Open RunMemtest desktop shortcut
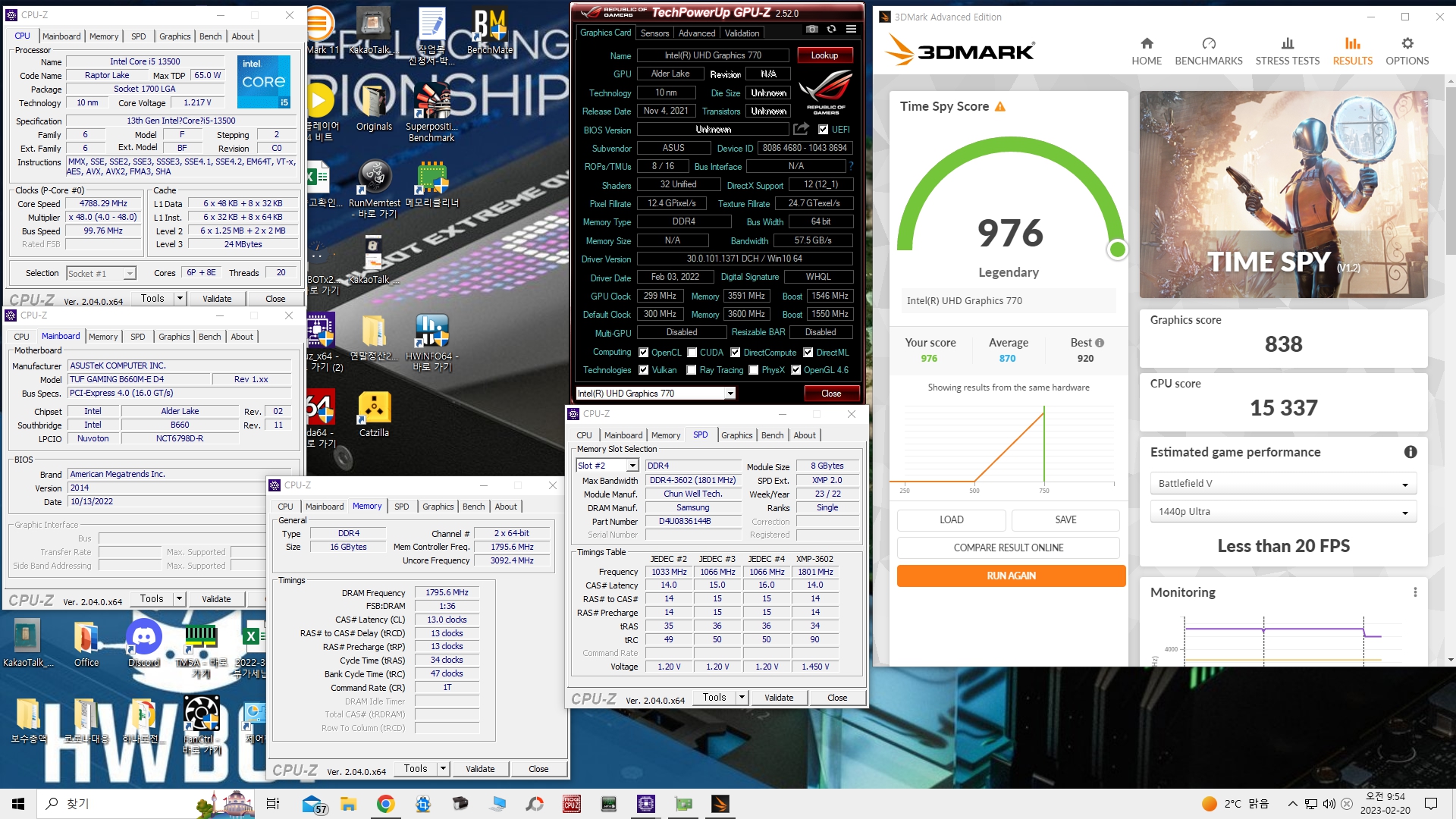 tap(374, 190)
